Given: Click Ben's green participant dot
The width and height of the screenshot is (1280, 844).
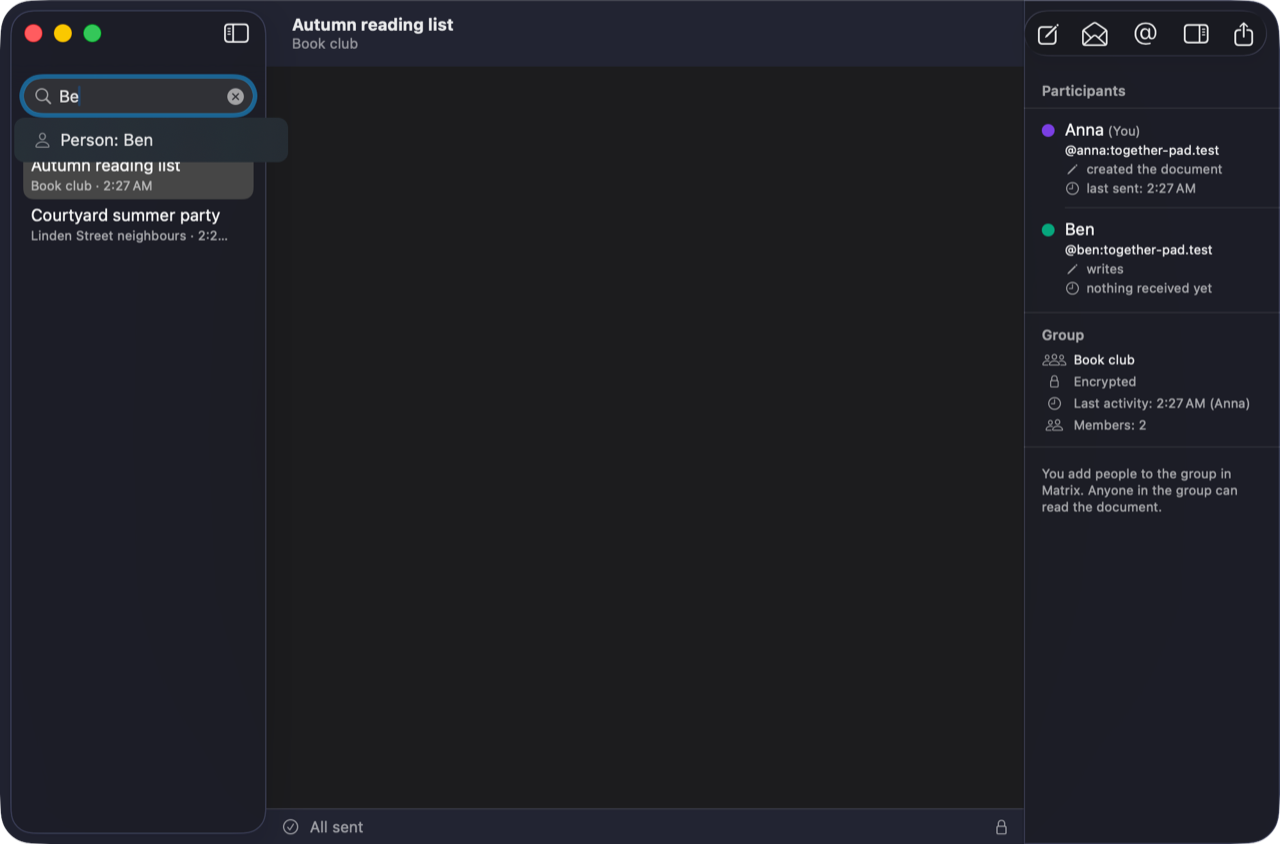Looking at the screenshot, I should click(x=1048, y=230).
